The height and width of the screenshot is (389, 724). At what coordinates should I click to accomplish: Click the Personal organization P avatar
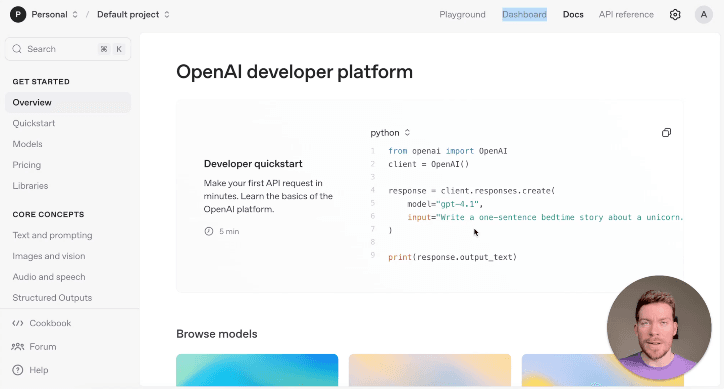[18, 15]
